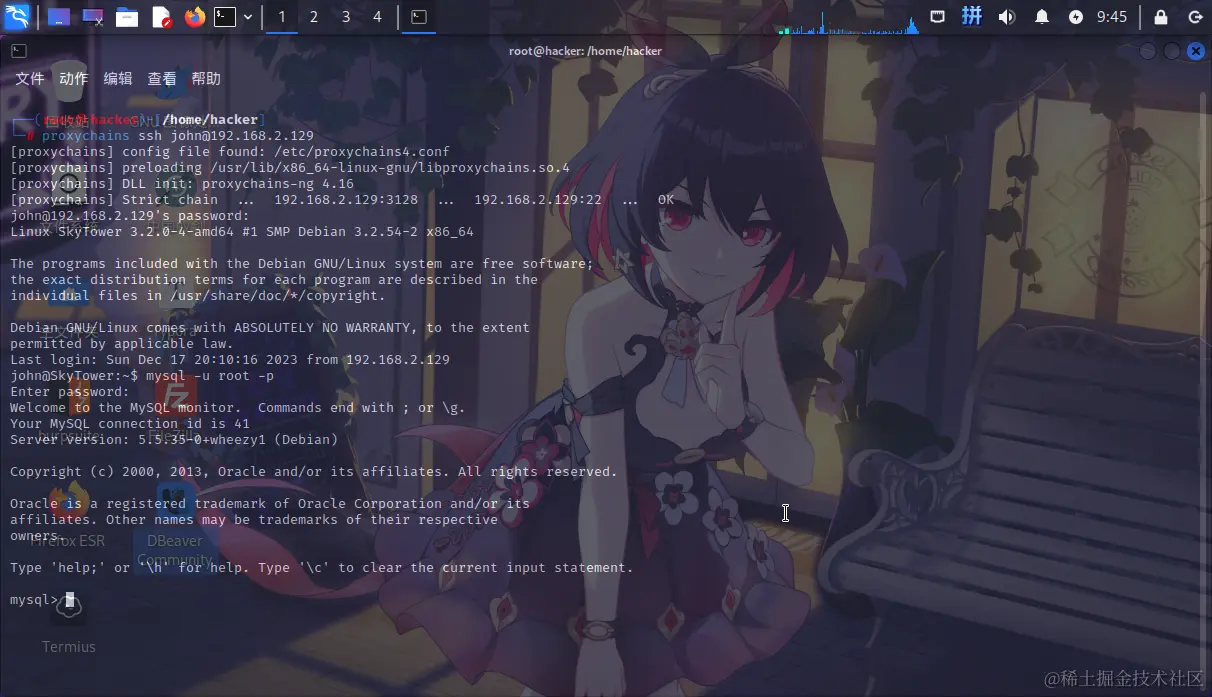Viewport: 1212px width, 697px height.
Task: Click the "john@192.168.2.129's password:" line
Action: [x=130, y=216]
